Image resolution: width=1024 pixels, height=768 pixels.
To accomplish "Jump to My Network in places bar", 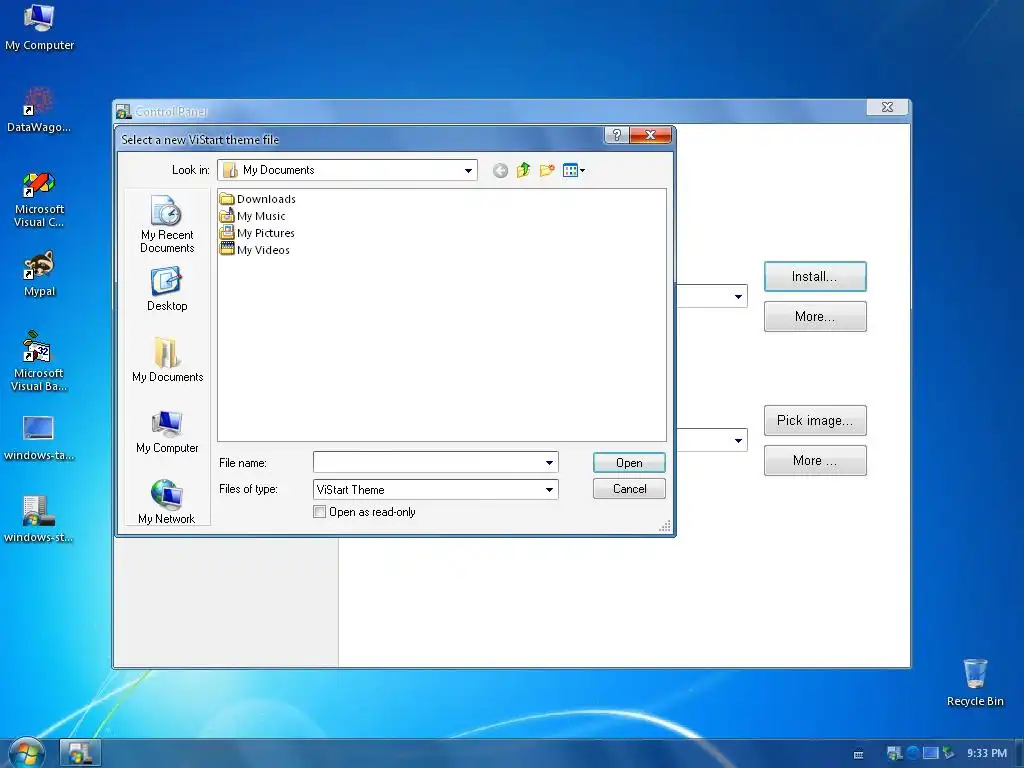I will (167, 501).
